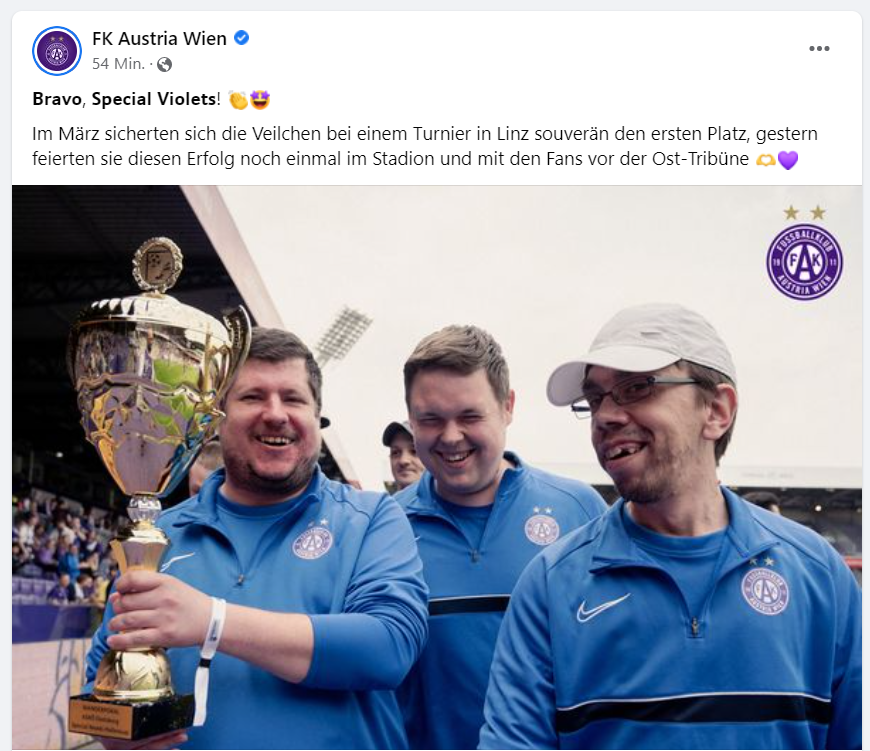The width and height of the screenshot is (870, 751).
Task: Click the Nike swoosh on the right jacket
Action: click(602, 608)
